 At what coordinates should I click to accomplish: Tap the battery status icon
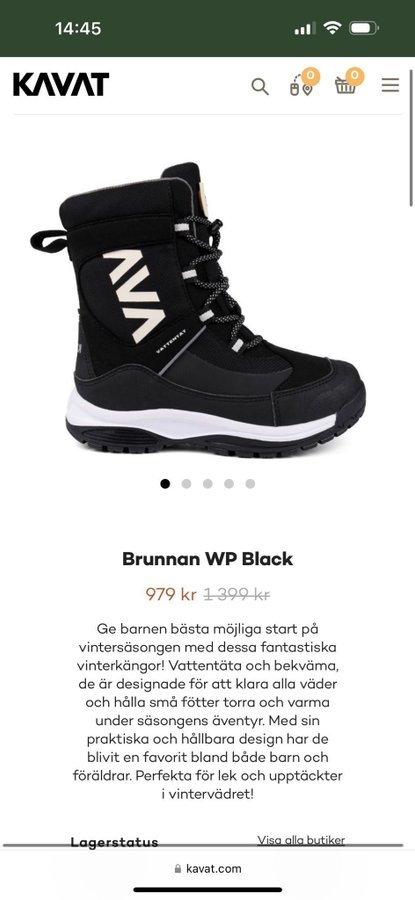[364, 28]
